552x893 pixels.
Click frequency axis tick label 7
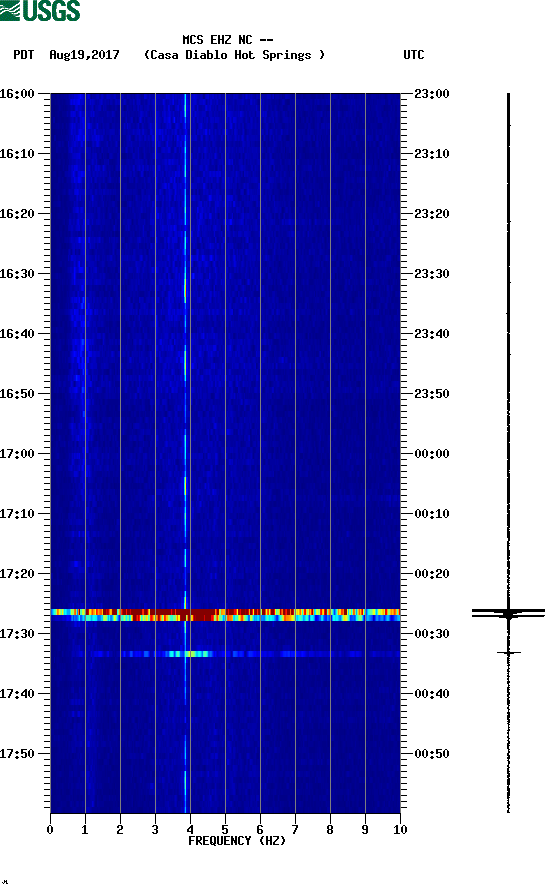(295, 830)
